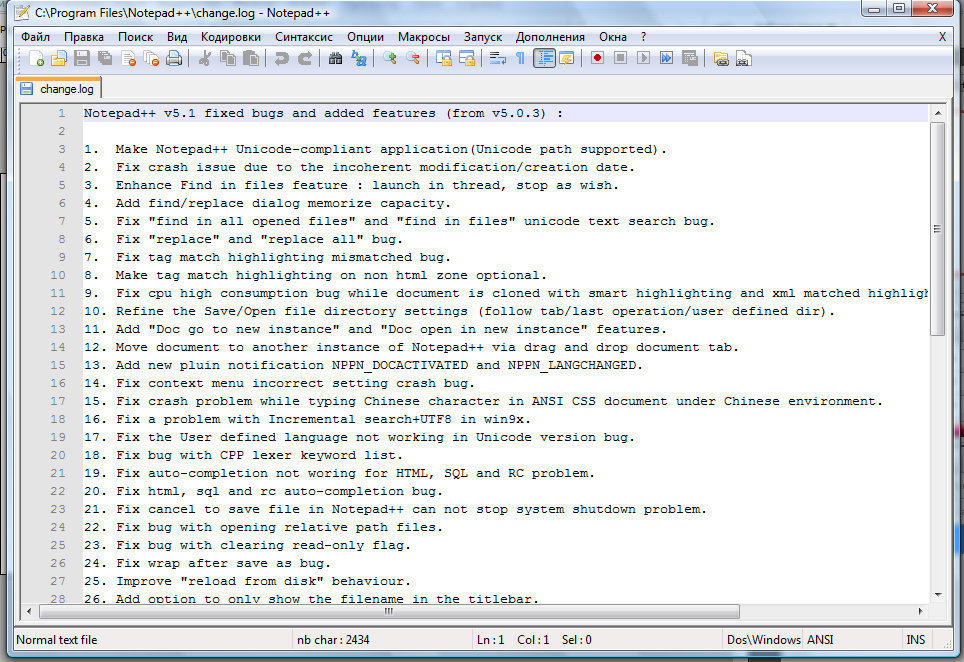Viewport: 964px width, 662px height.
Task: Close the current document using the toolbar Close icon
Action: tap(128, 58)
